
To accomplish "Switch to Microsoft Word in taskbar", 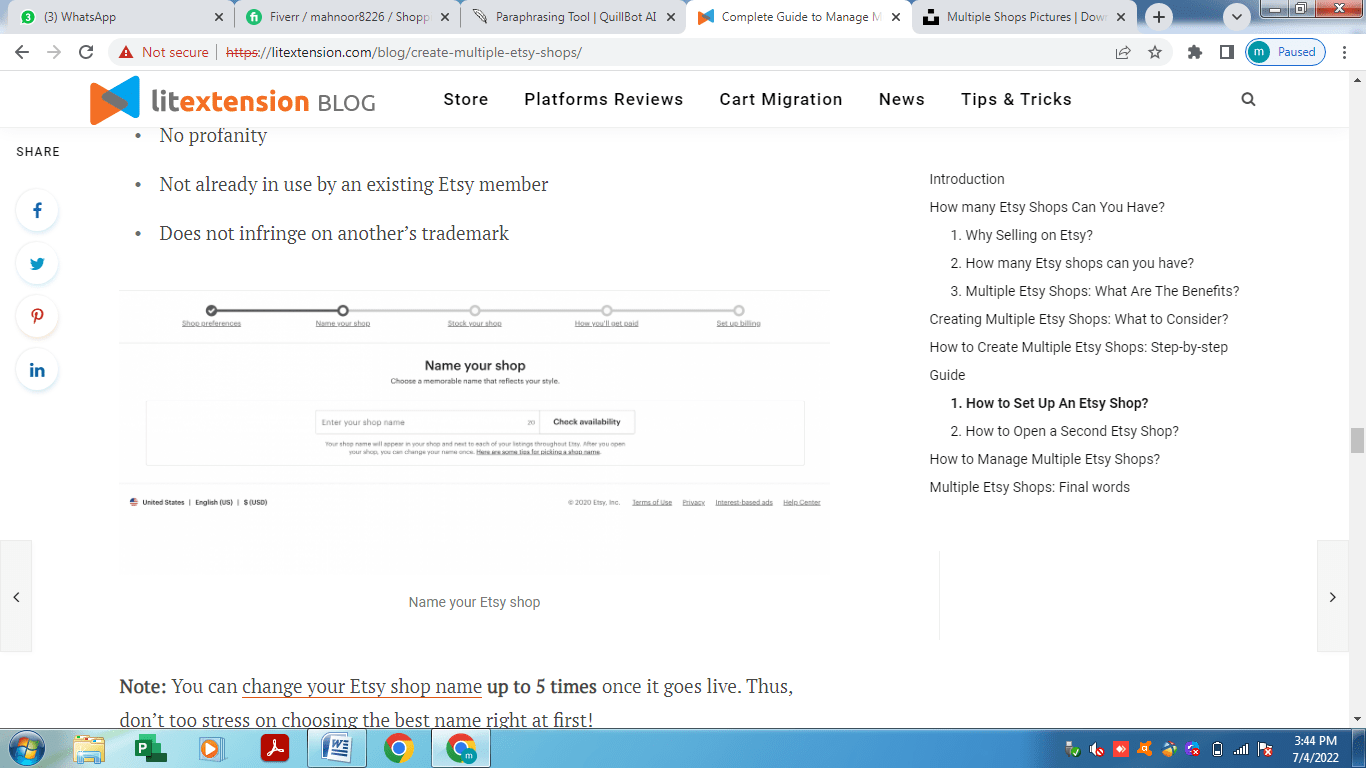I will coord(336,748).
